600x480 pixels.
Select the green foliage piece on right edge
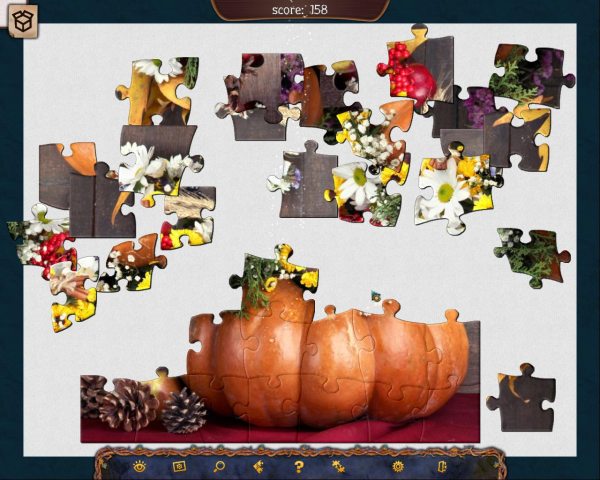(x=530, y=256)
